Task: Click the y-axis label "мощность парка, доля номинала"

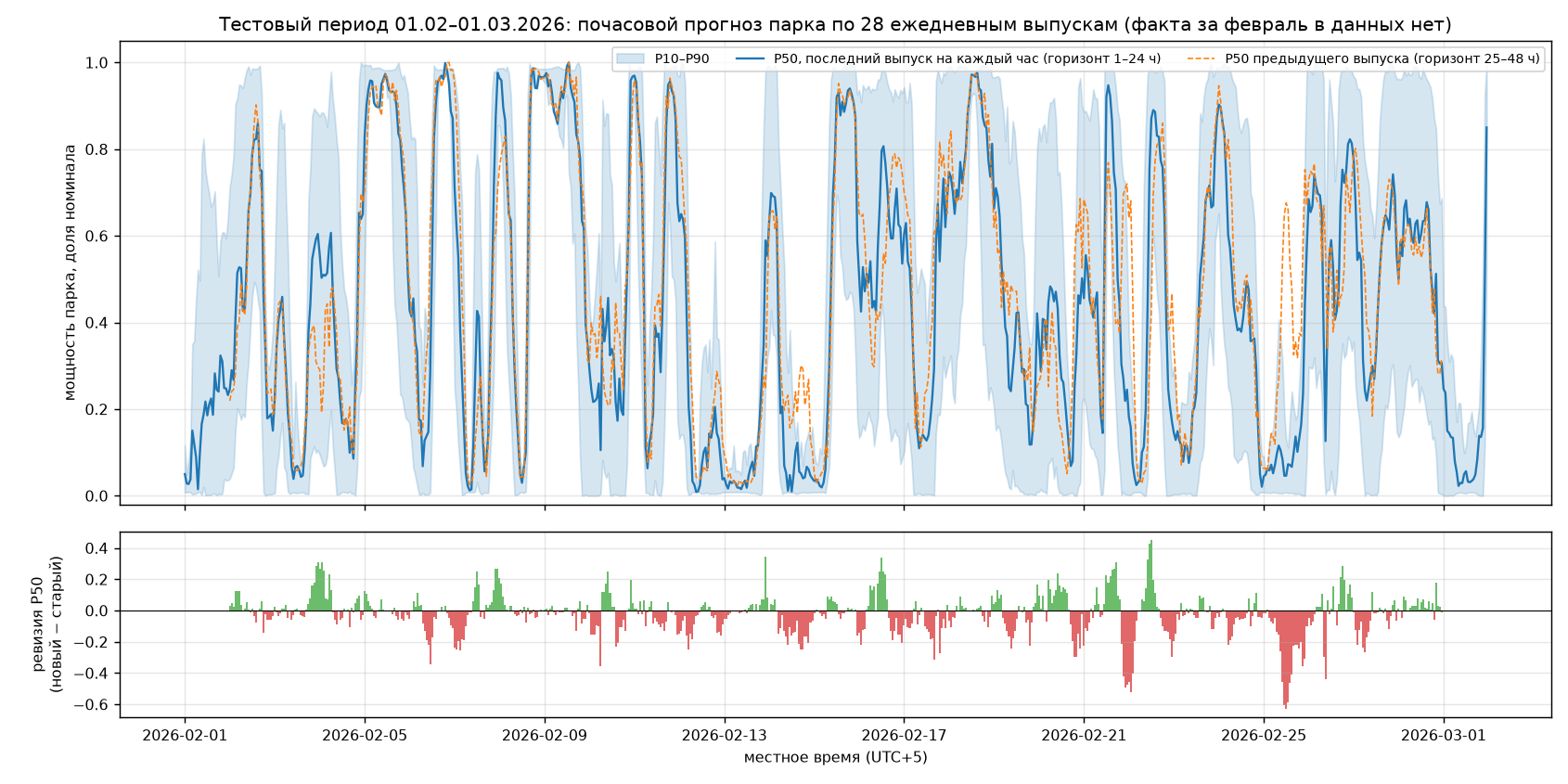Action: [x=70, y=273]
